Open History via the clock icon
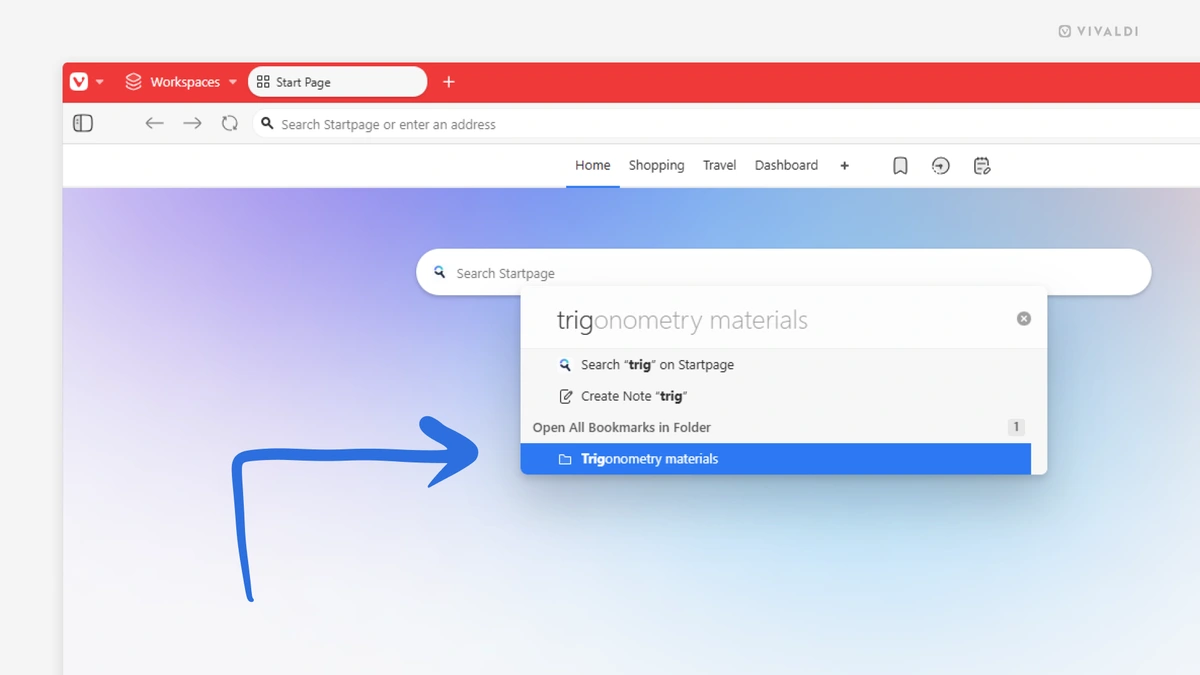Screen dimensions: 1200x675 (x=940, y=165)
